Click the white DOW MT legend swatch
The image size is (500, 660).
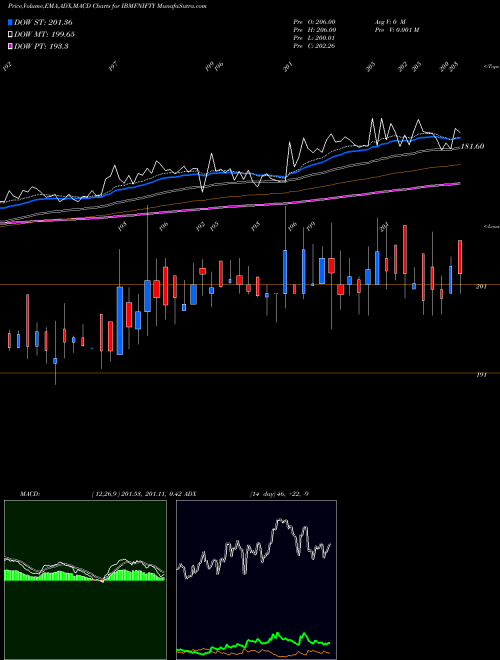[x=11, y=34]
